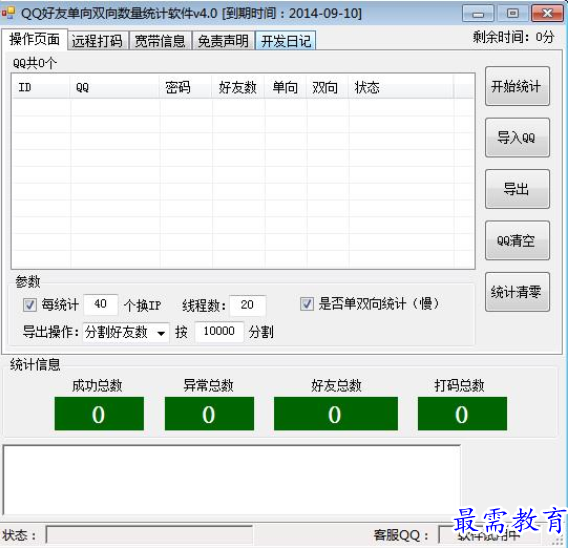Click the 状态 column header
The image size is (575, 552).
click(401, 88)
